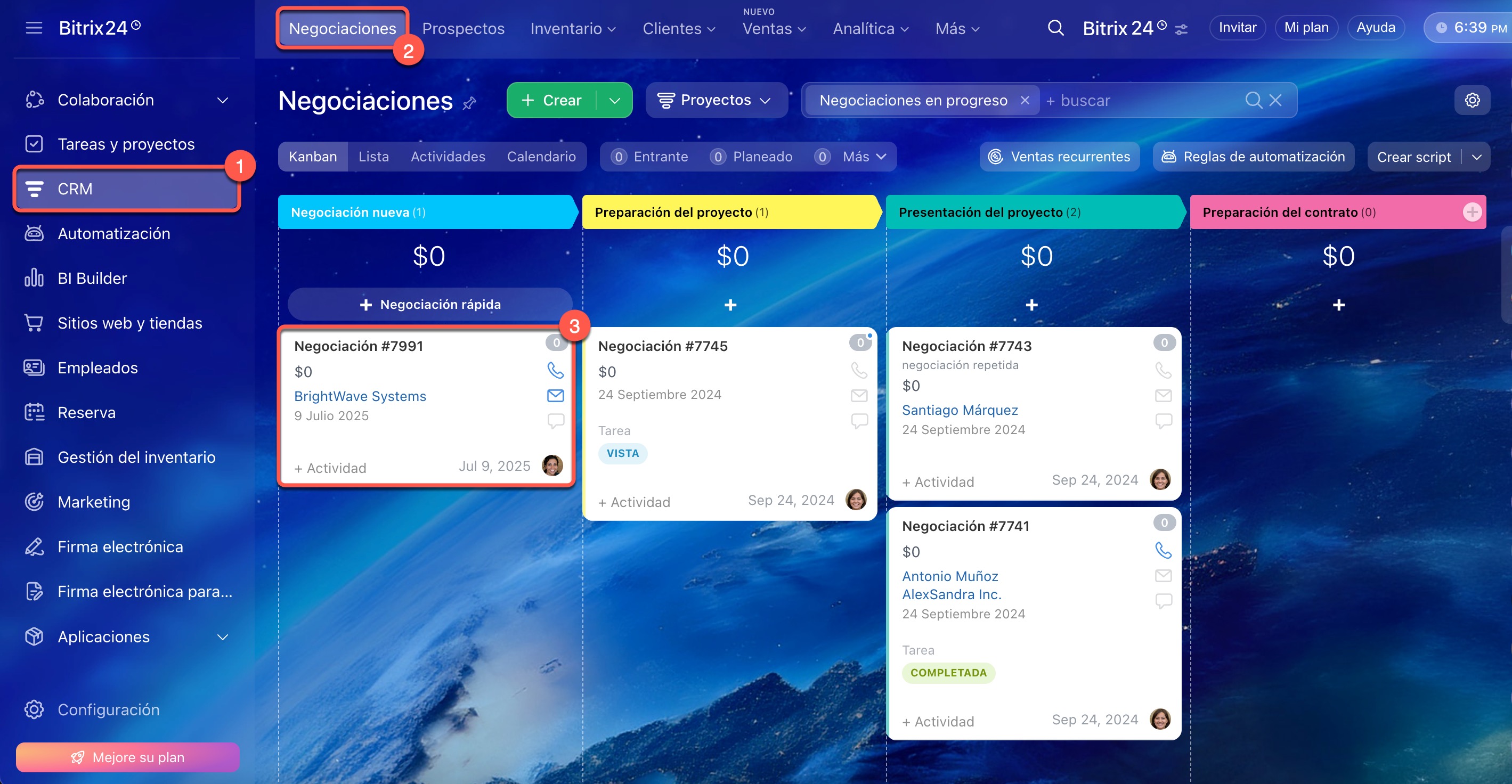
Task: Open the chat icon on Negociación #7745
Action: point(859,421)
